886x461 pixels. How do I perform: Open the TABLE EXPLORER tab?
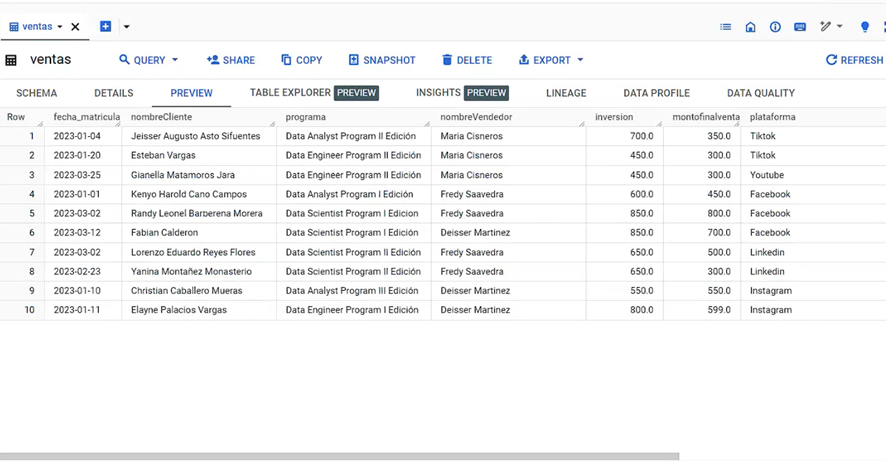[x=314, y=93]
